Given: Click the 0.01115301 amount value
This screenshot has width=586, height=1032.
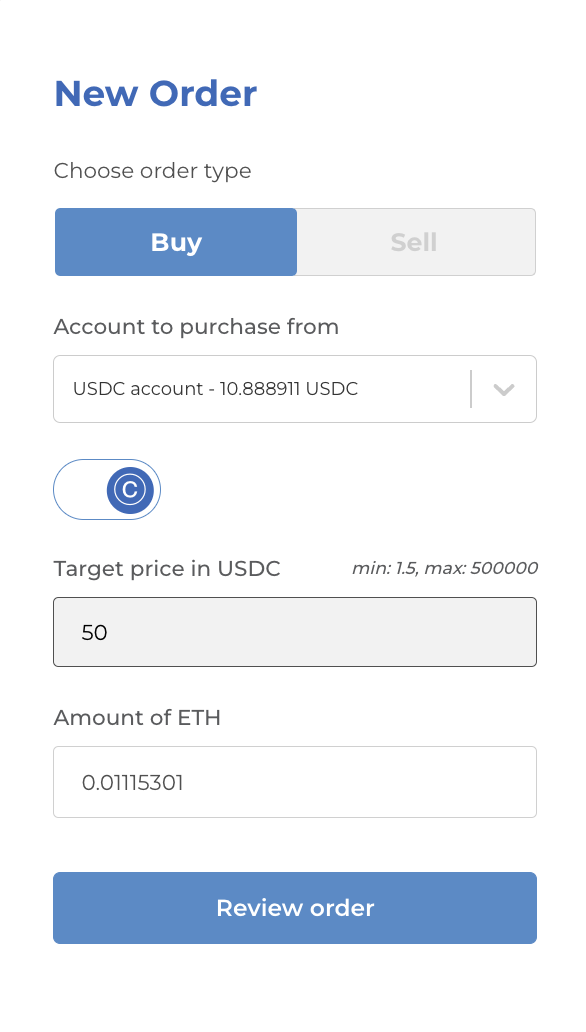Looking at the screenshot, I should [132, 783].
